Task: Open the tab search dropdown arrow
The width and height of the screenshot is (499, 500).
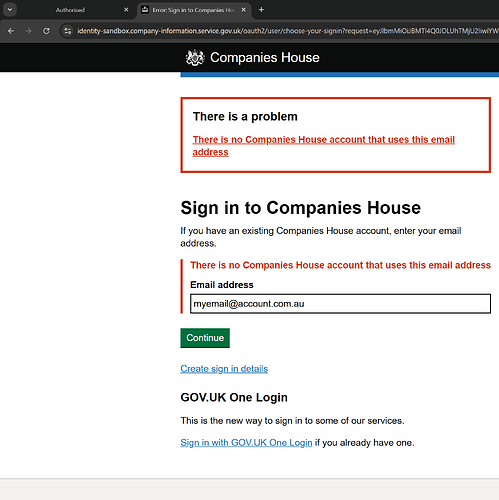Action: (x=10, y=10)
